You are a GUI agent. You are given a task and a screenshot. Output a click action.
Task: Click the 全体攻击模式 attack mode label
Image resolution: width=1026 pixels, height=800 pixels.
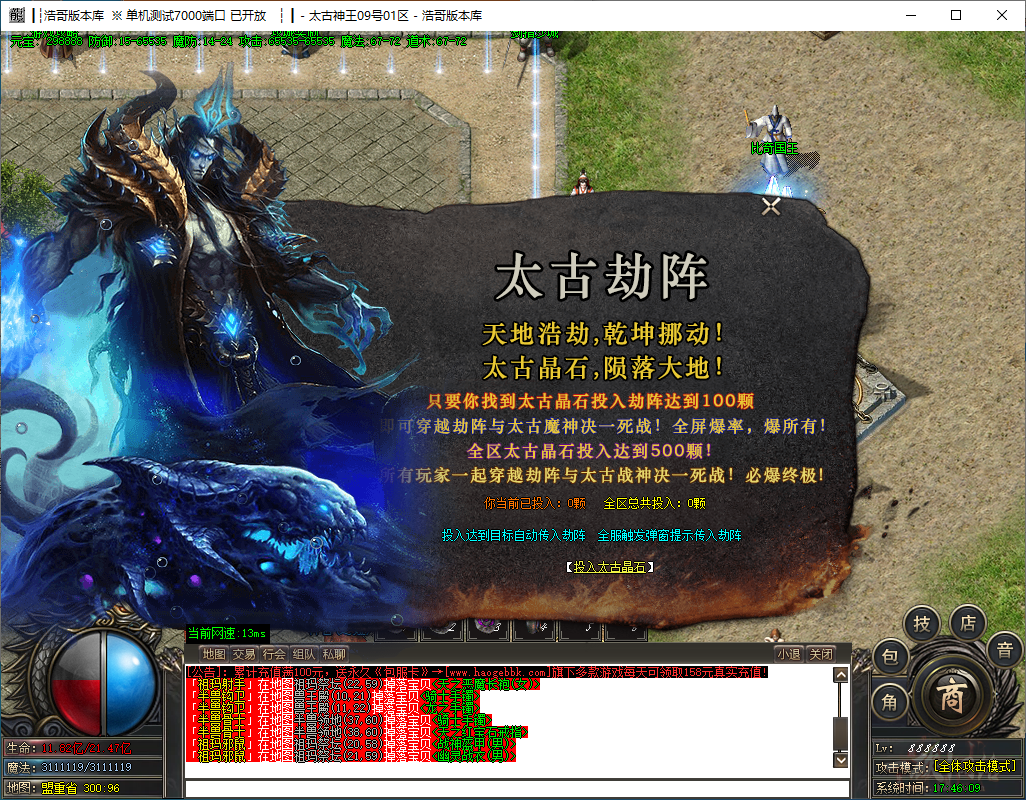coord(975,766)
